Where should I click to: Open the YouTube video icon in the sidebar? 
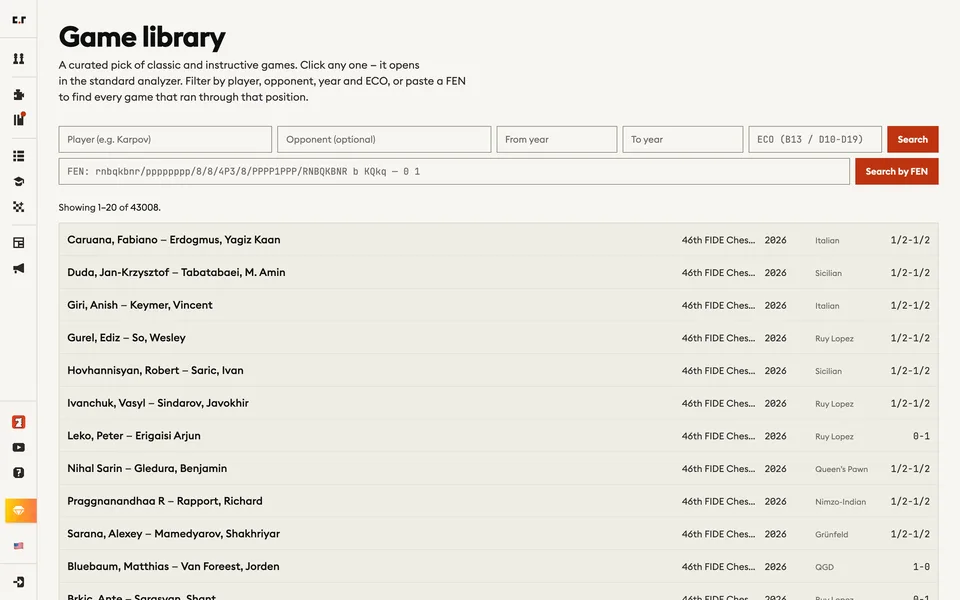pos(19,448)
